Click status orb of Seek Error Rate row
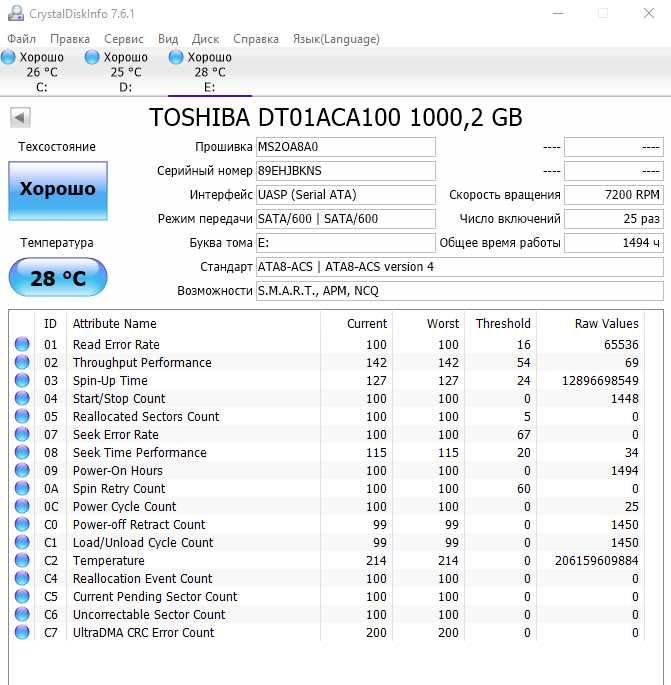Image resolution: width=671 pixels, height=685 pixels. pyautogui.click(x=22, y=434)
